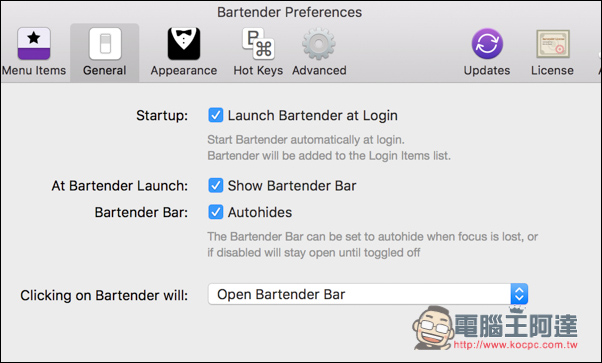Open the Clicking on Bartender will dropdown
Screen dimensions: 602x363
coord(368,294)
